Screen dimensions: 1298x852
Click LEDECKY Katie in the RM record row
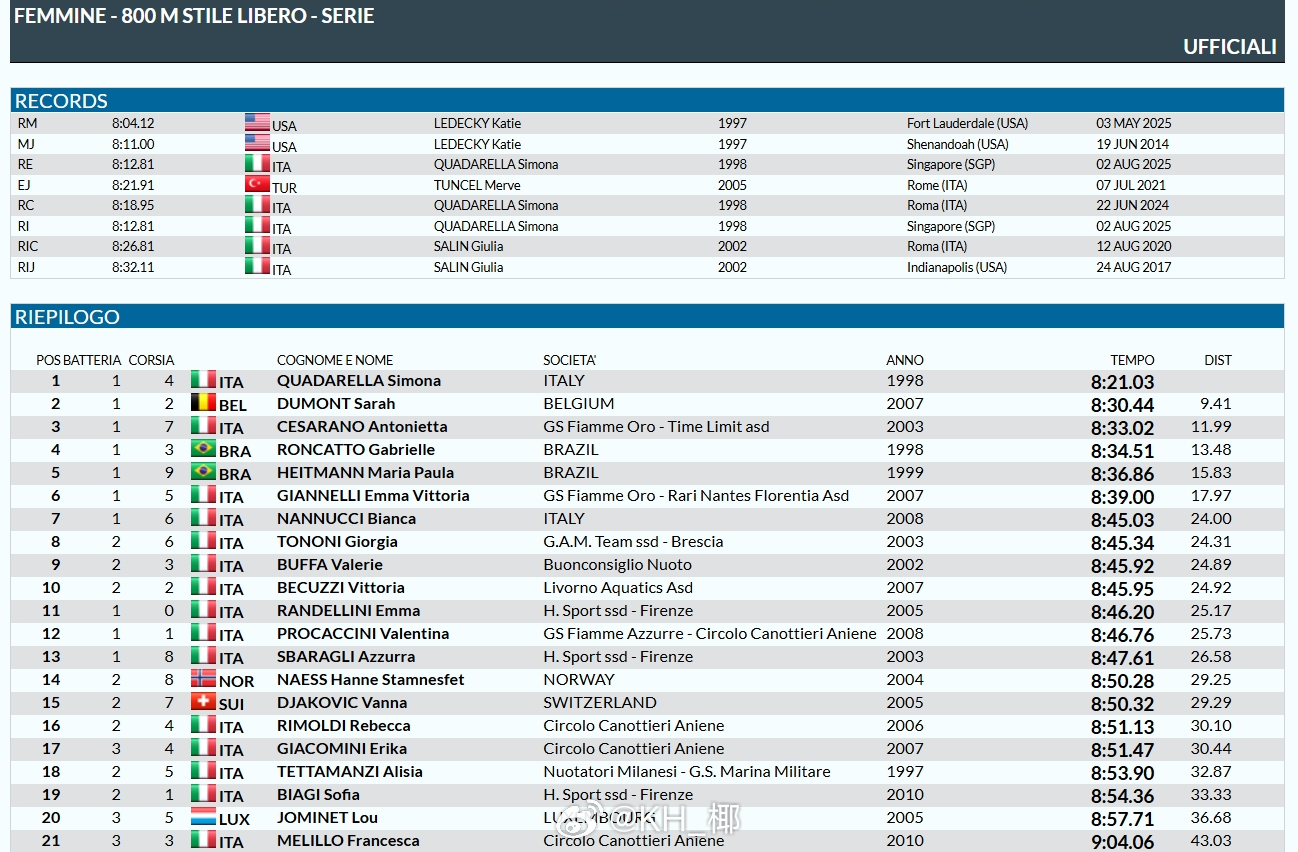(x=477, y=123)
